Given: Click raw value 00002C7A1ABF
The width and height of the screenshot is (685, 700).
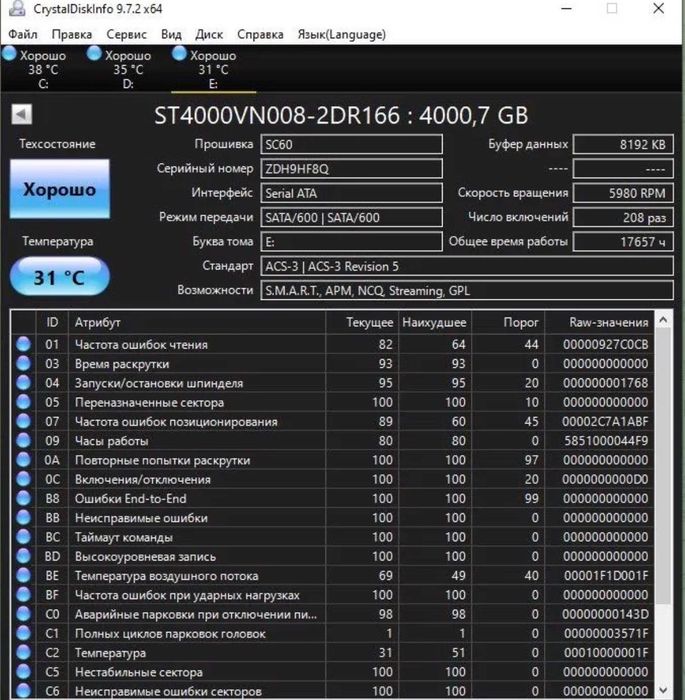Looking at the screenshot, I should click(x=605, y=421).
